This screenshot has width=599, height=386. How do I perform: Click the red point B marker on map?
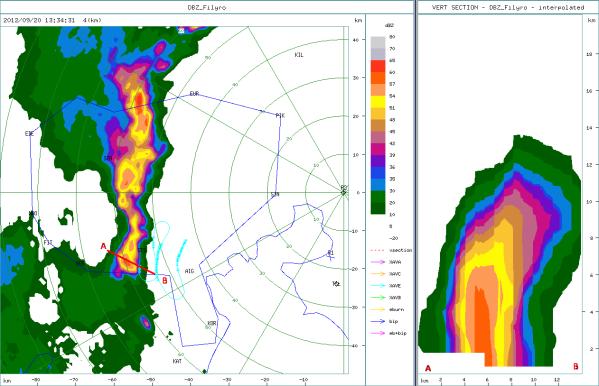click(165, 281)
